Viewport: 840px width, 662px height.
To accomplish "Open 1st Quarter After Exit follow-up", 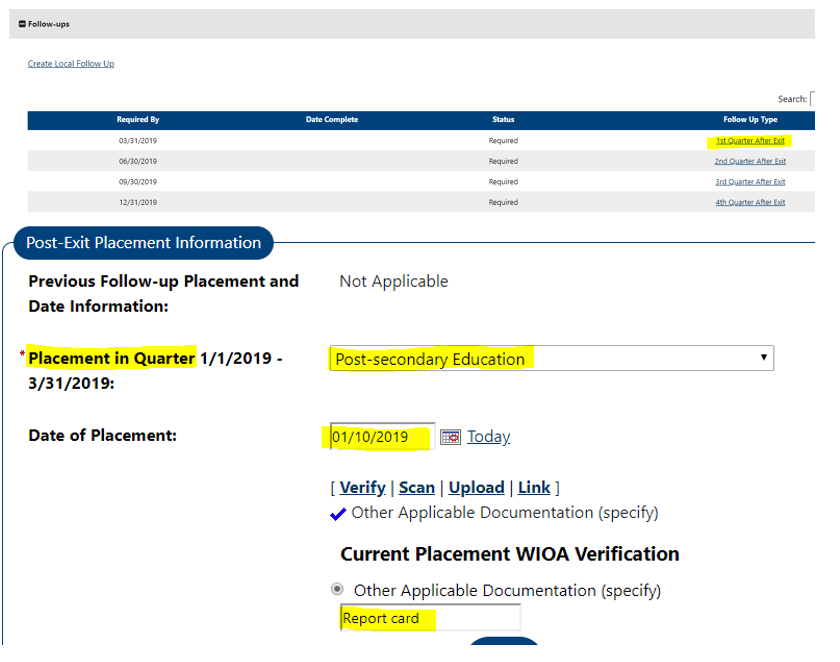I will (750, 141).
